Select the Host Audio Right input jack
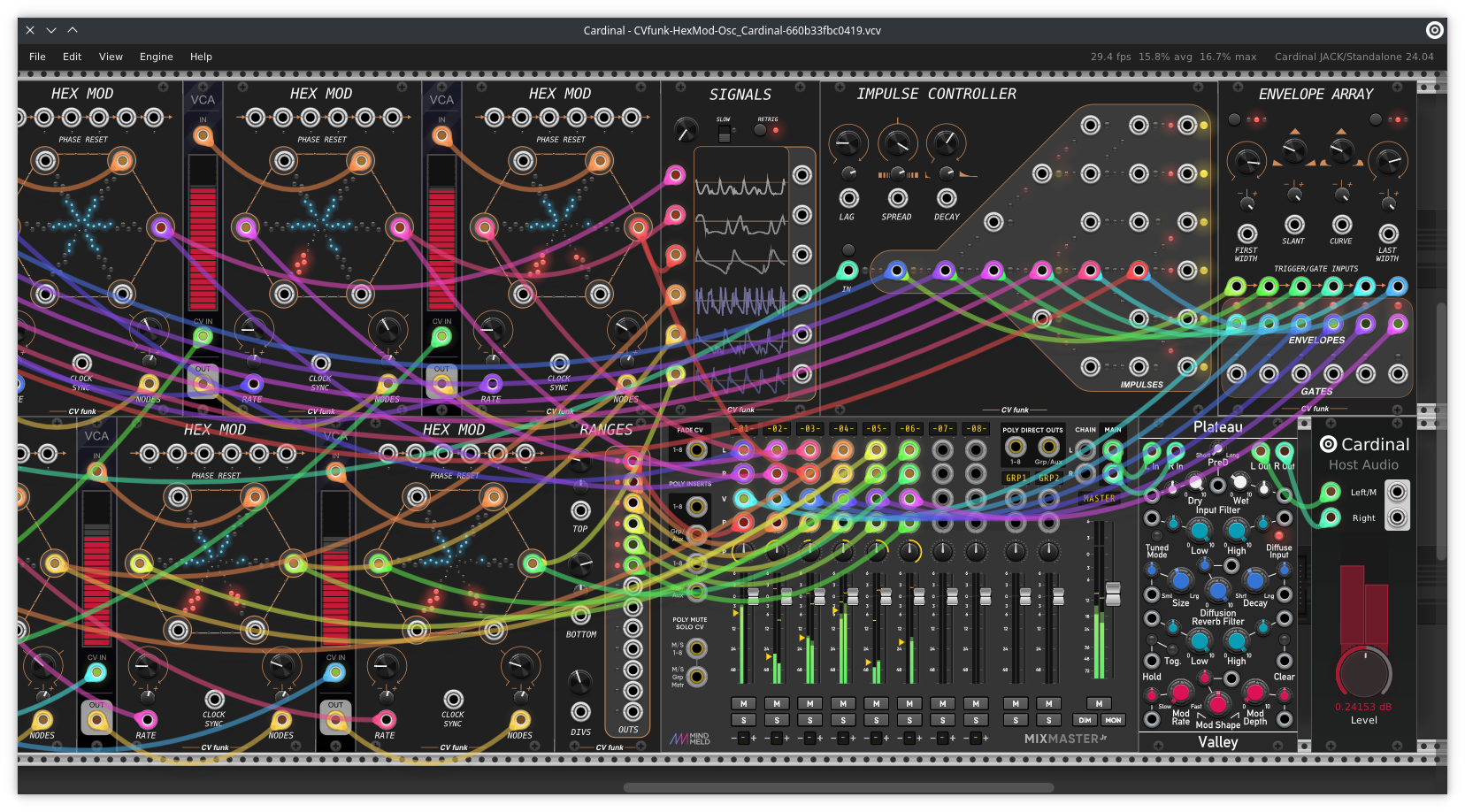This screenshot has height=812, width=1465. pos(1330,517)
